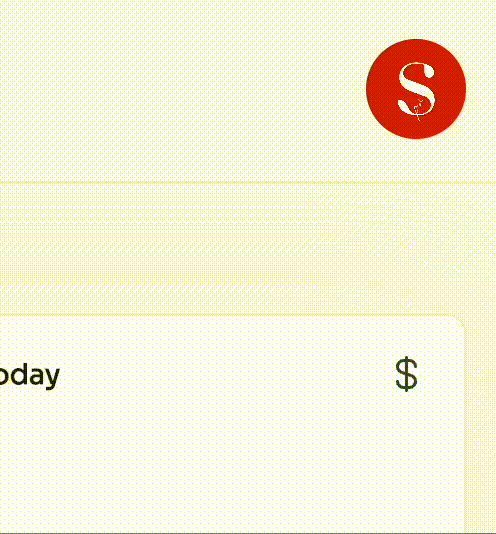Click the horizontal divider line under the header
The image size is (496, 534).
[x=248, y=183]
